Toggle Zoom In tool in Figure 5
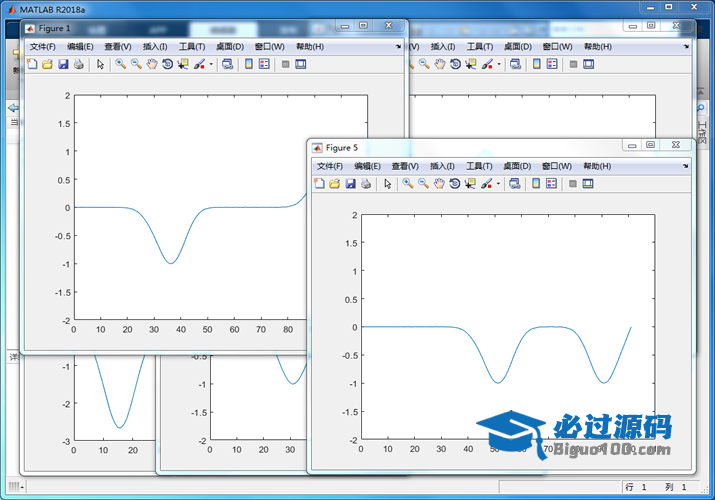The height and width of the screenshot is (500, 715). coord(408,184)
